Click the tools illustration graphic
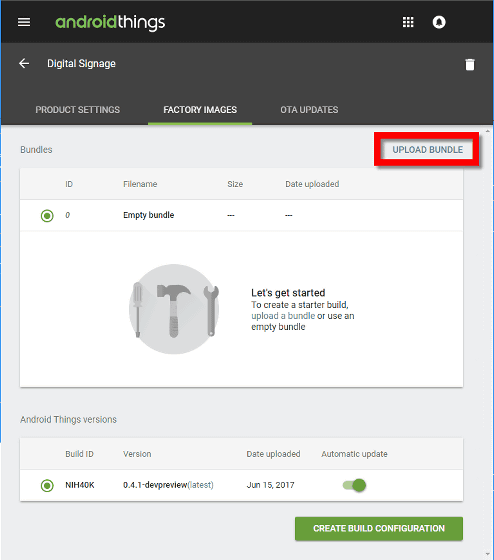The width and height of the screenshot is (494, 560). tap(174, 309)
